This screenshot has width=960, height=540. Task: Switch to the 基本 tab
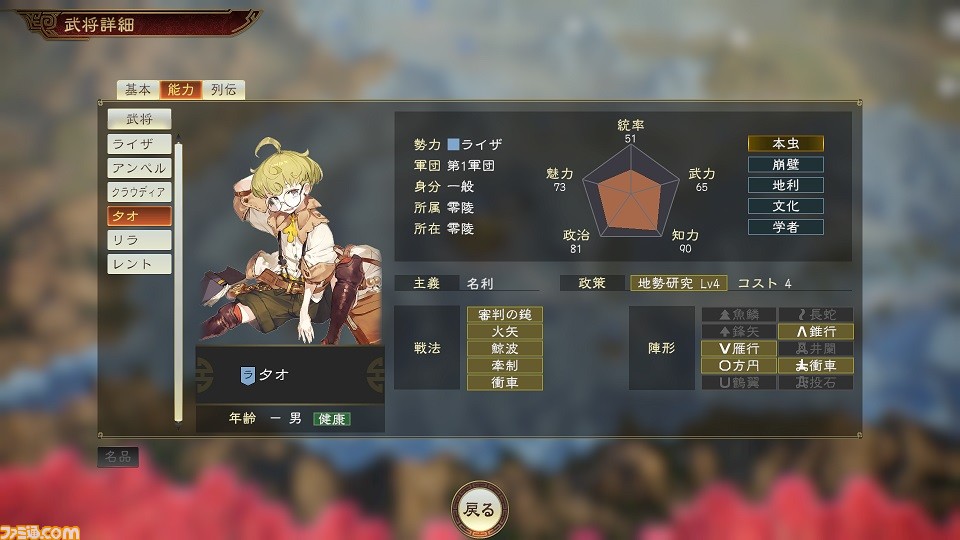[x=138, y=89]
